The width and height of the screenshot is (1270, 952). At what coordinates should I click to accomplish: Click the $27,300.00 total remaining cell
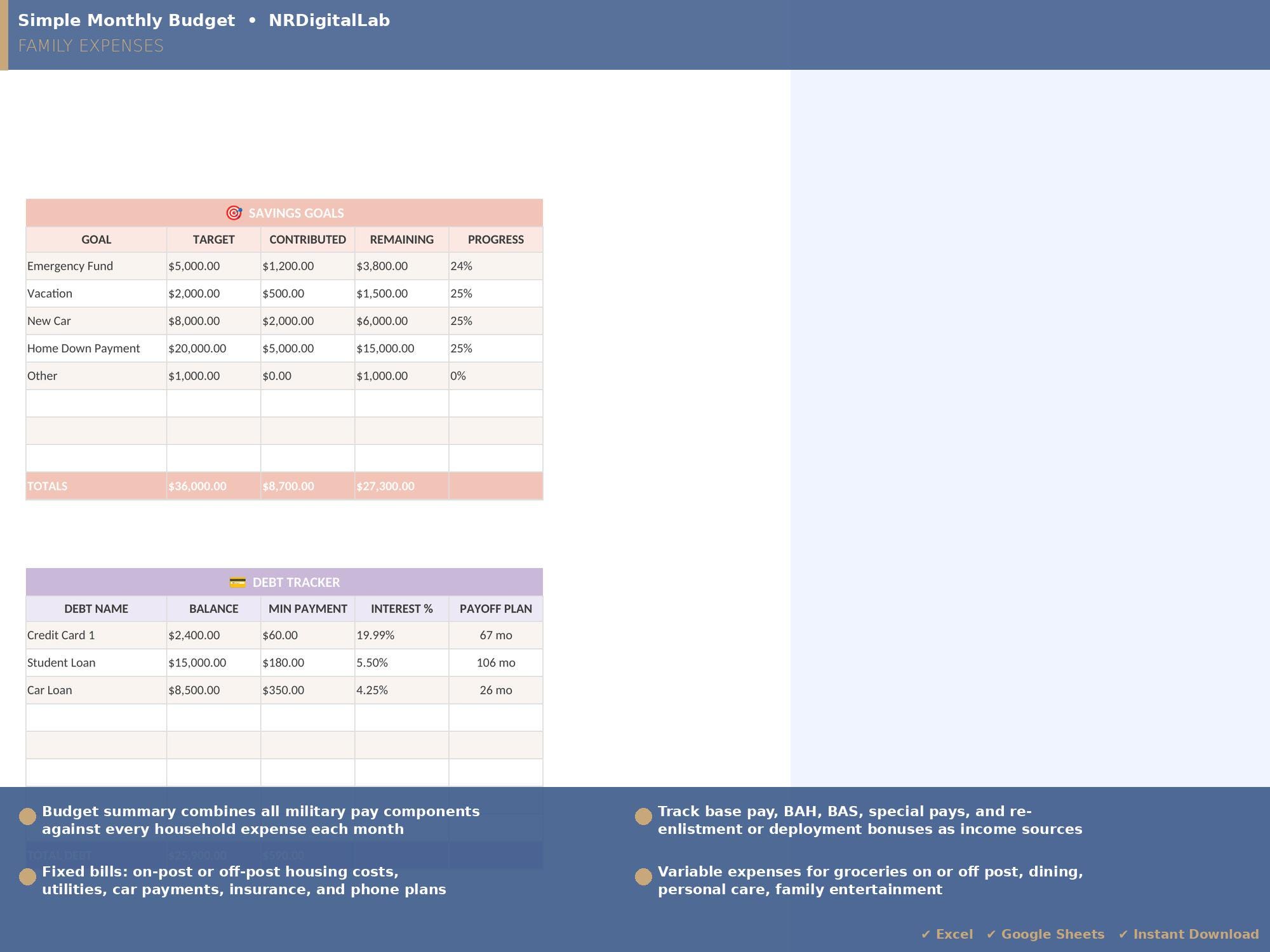[x=402, y=486]
